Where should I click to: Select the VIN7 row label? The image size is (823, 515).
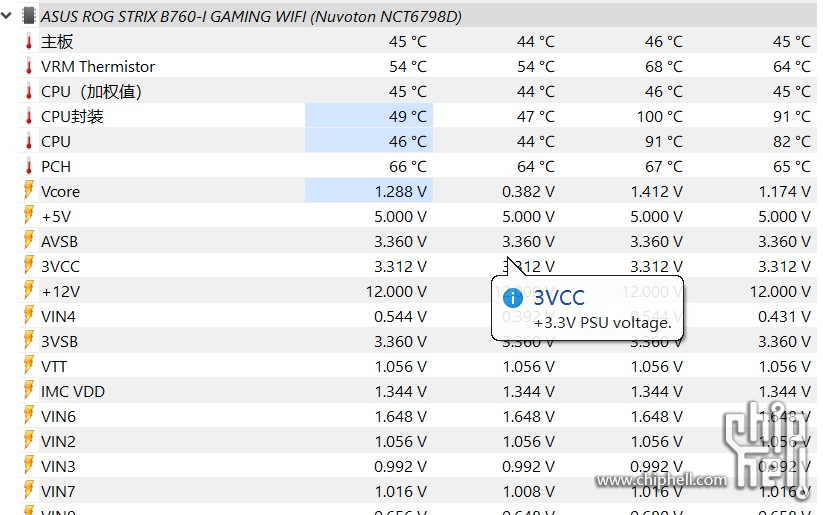click(58, 492)
